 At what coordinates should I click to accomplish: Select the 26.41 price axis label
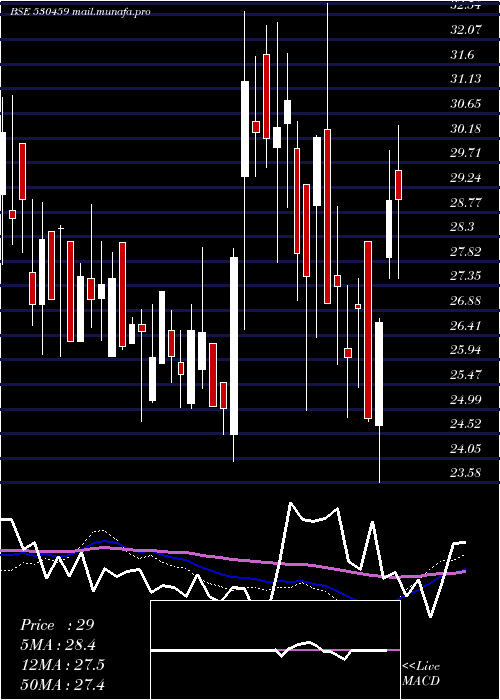click(466, 325)
